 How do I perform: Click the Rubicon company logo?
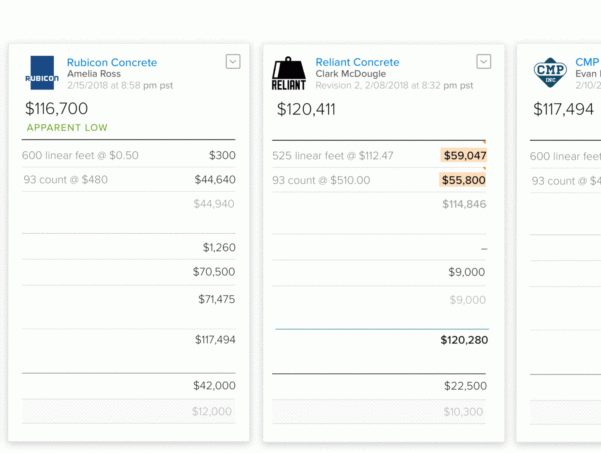coord(42,73)
